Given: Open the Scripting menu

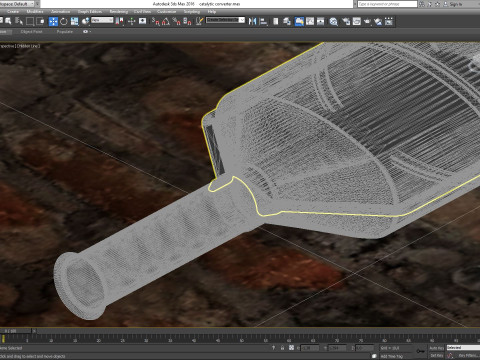Looking at the screenshot, I should (x=192, y=12).
